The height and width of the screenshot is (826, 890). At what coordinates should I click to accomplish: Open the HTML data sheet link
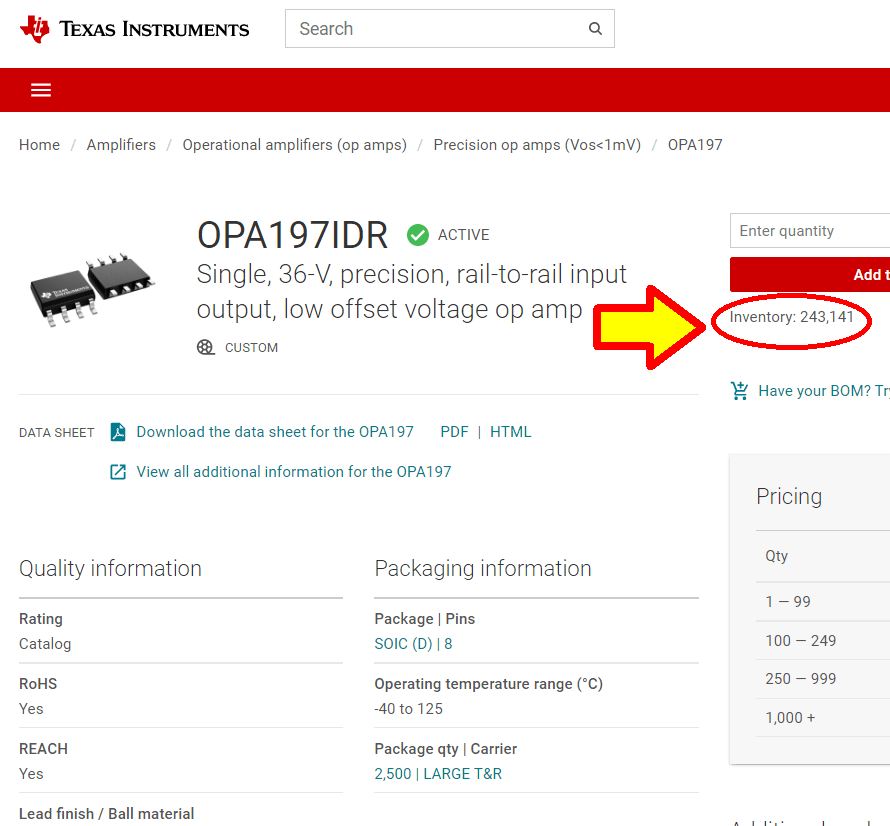(510, 432)
